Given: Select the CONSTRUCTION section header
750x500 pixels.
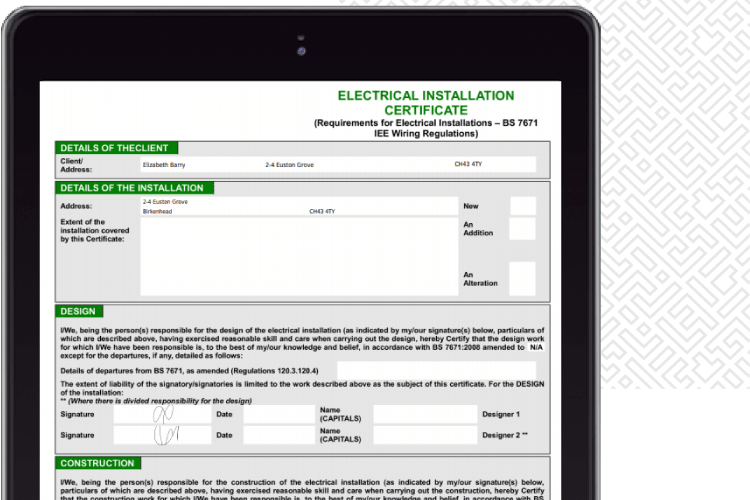Looking at the screenshot, I should pyautogui.click(x=98, y=464).
